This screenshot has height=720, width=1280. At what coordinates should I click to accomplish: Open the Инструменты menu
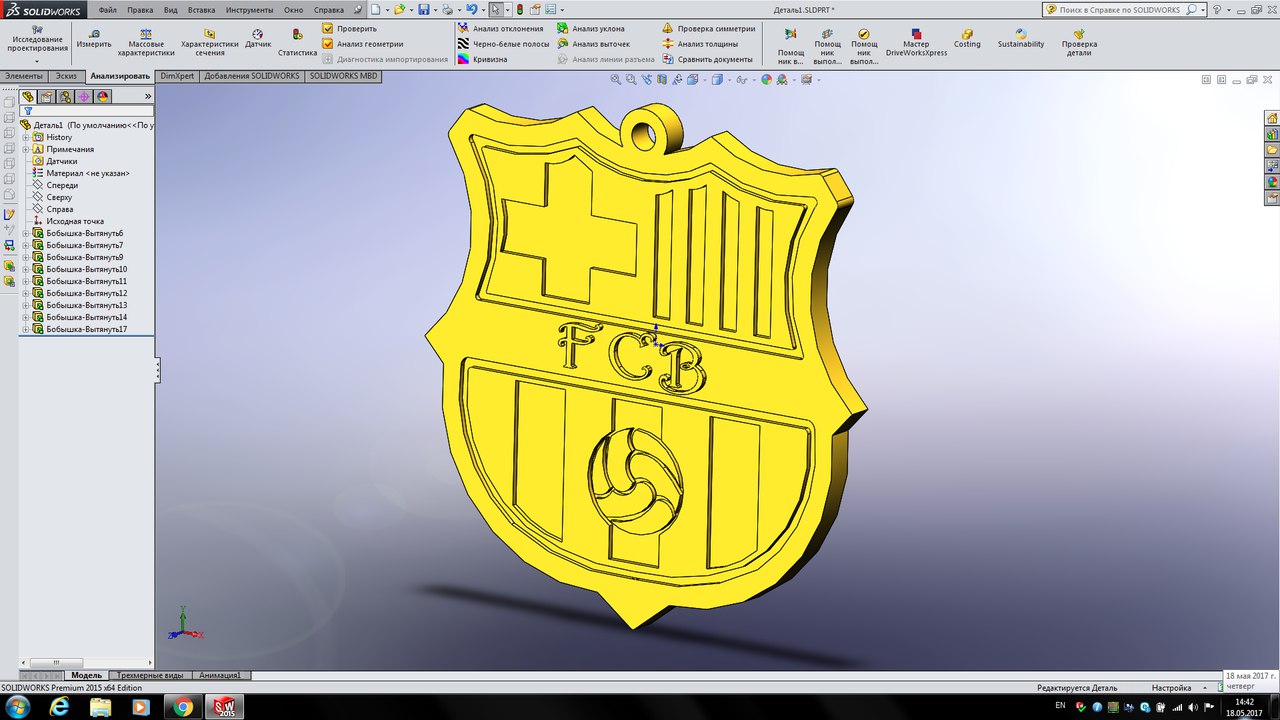click(249, 10)
